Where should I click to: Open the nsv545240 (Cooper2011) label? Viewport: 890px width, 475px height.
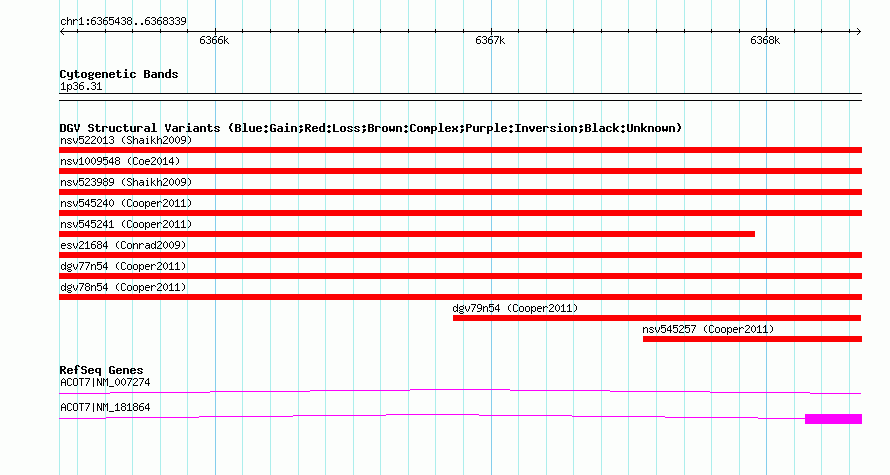126,203
